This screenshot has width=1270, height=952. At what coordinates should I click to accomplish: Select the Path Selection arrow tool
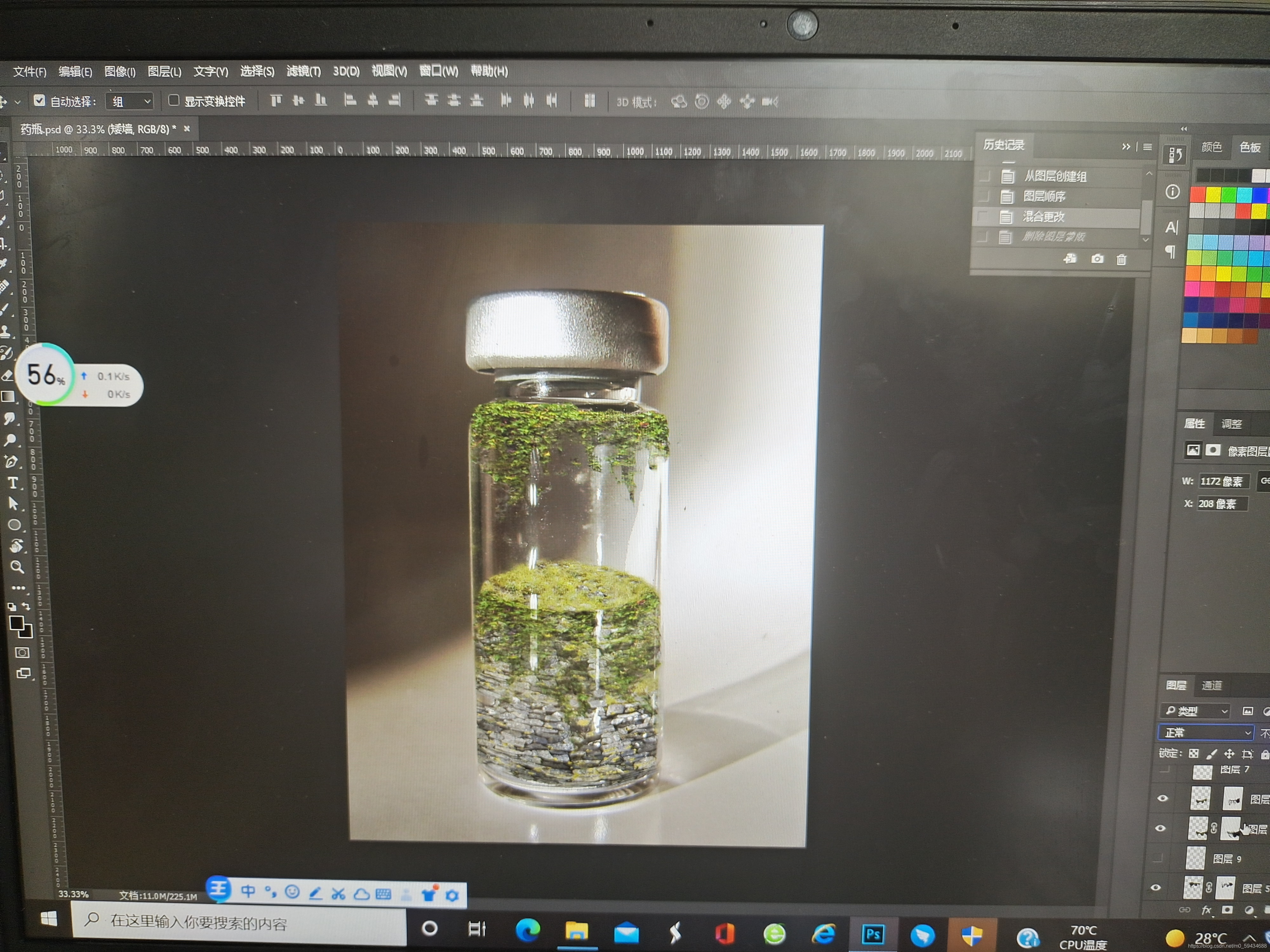[13, 504]
